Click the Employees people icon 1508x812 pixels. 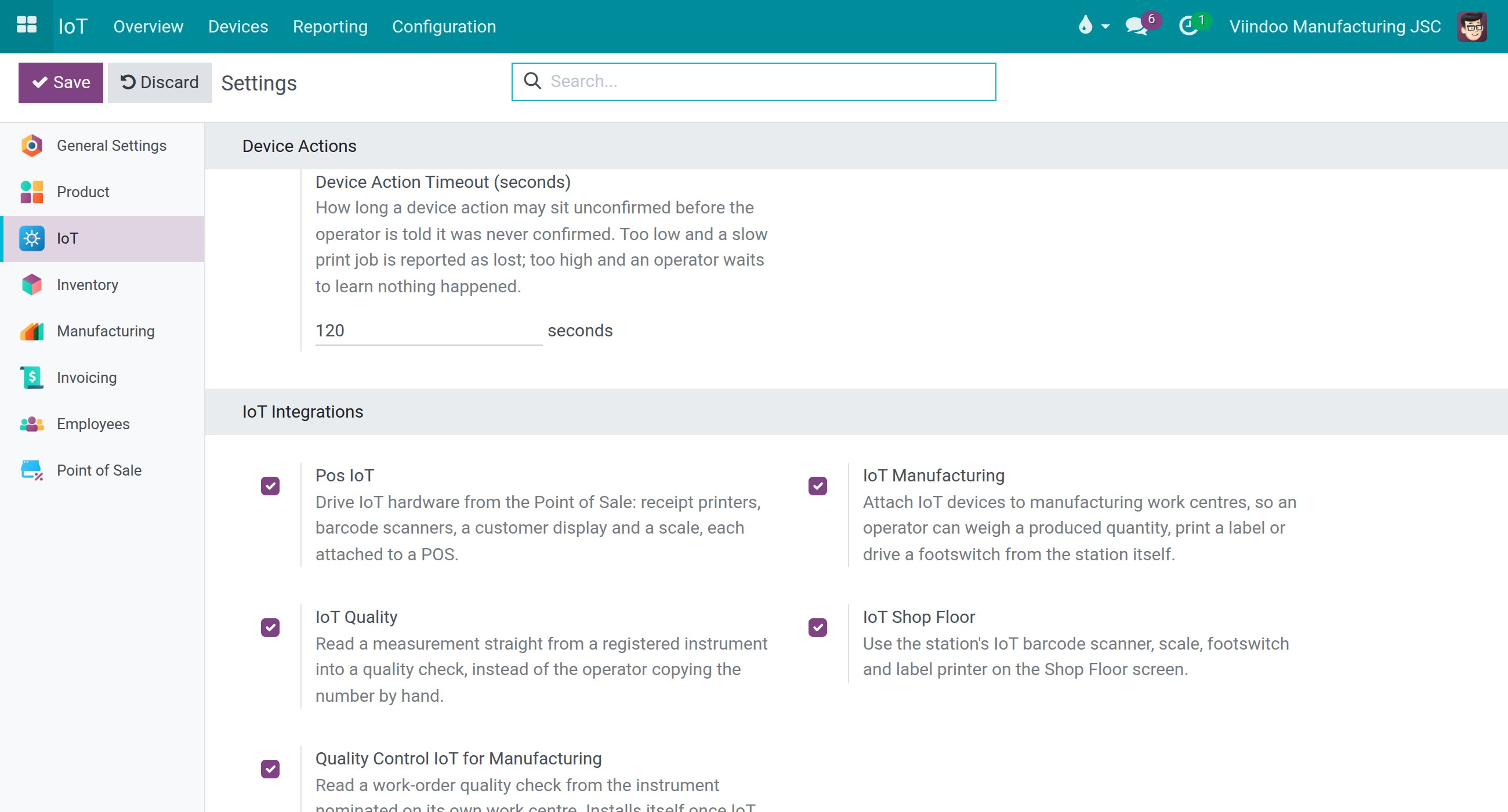tap(32, 424)
